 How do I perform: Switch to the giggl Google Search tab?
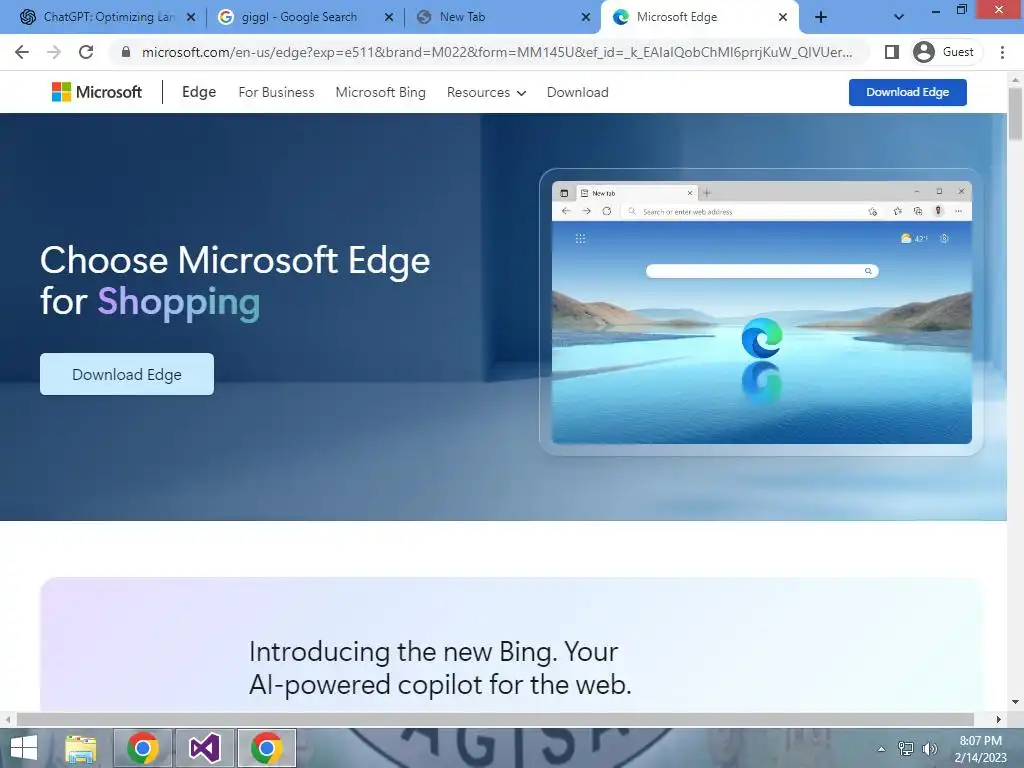coord(299,17)
